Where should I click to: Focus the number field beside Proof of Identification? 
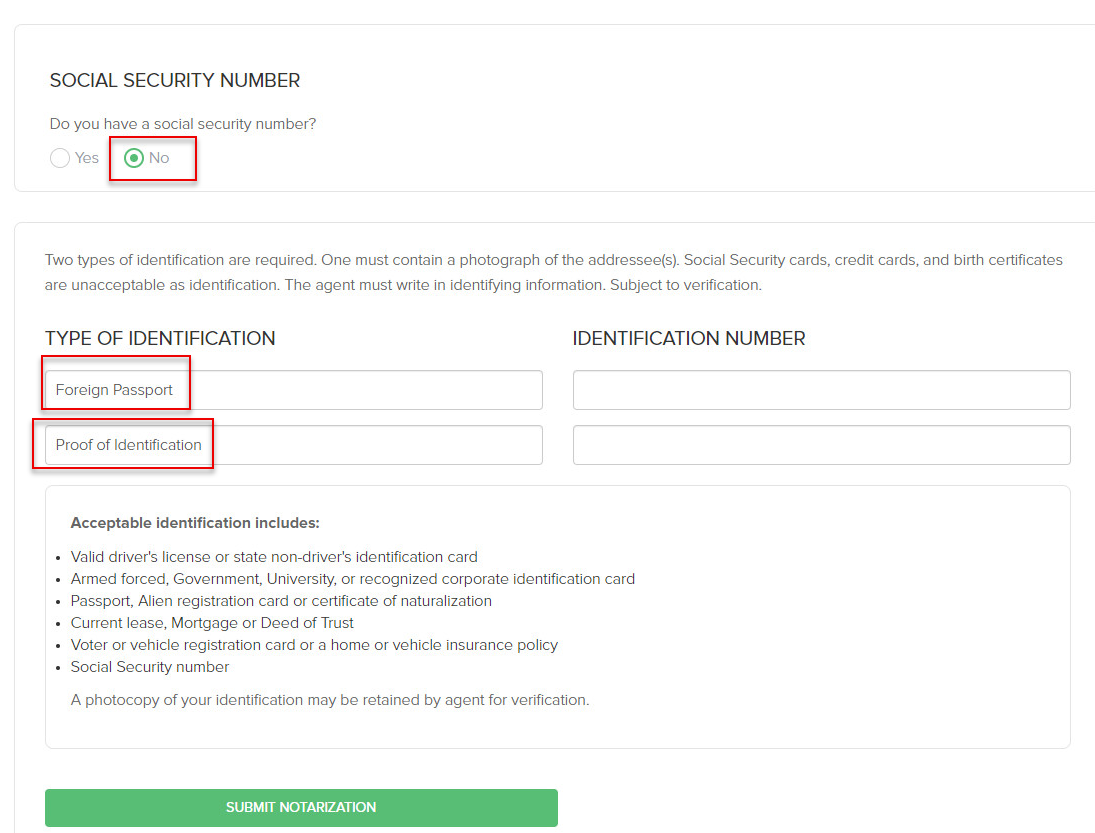[821, 445]
